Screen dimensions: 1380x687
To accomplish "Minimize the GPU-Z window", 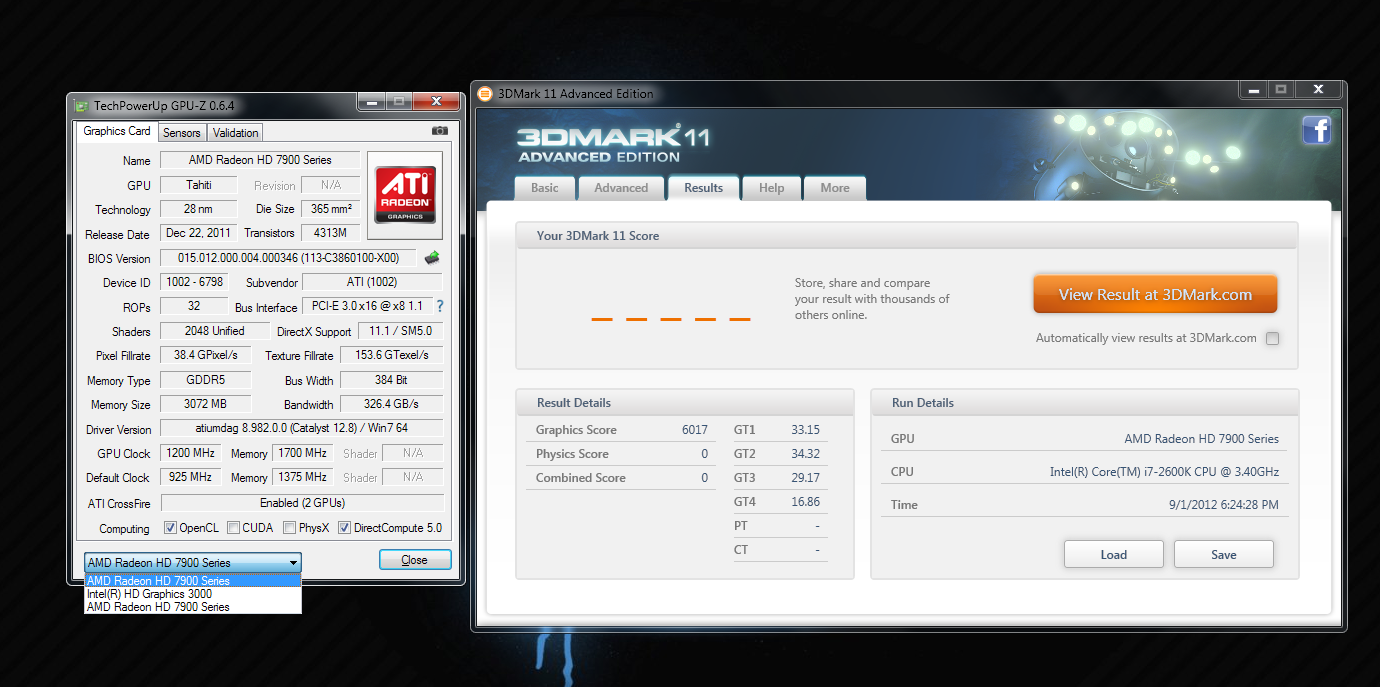I will click(x=372, y=102).
